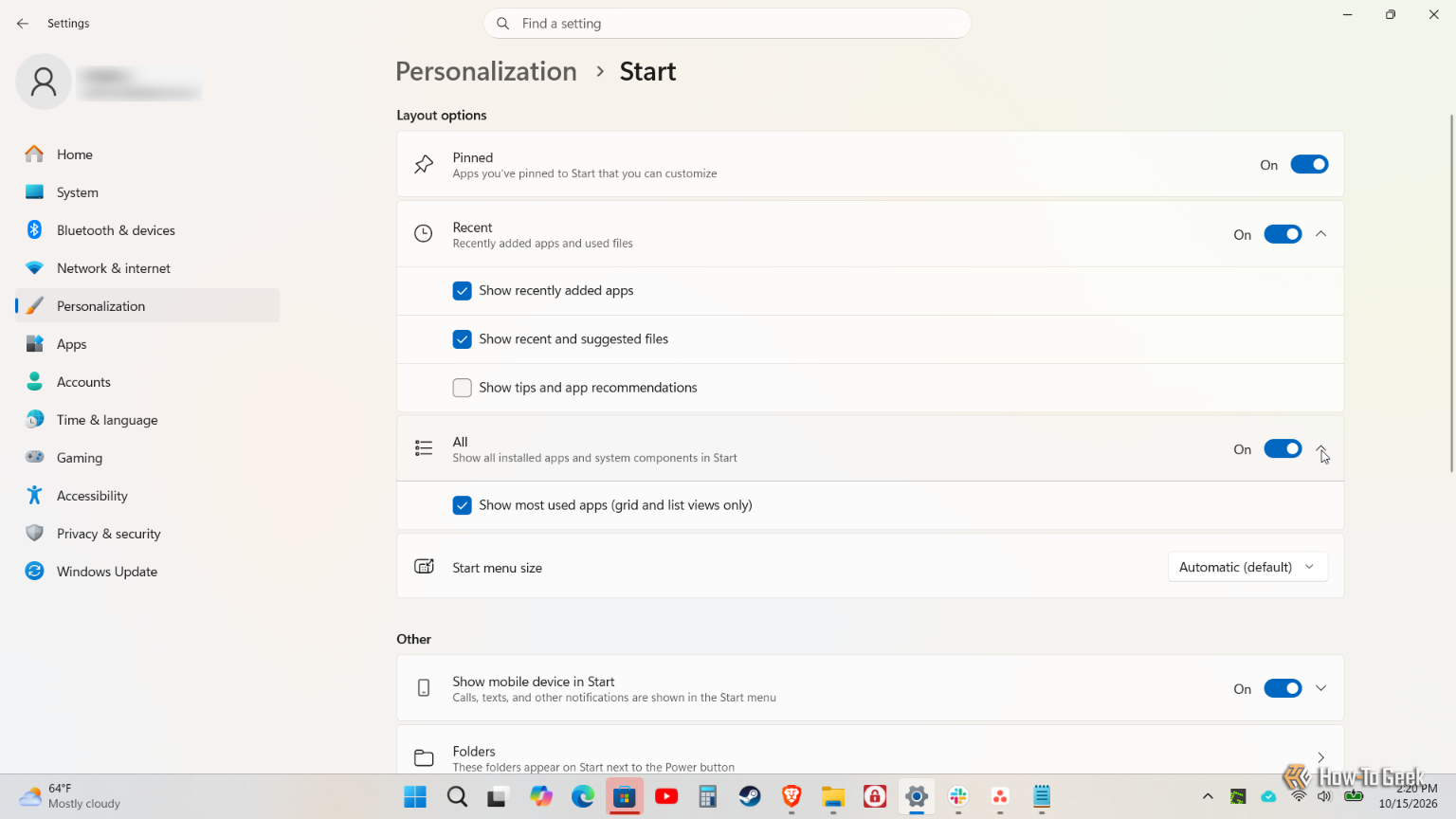Open the clock and date flyout
This screenshot has height=819, width=1456.
(x=1409, y=796)
